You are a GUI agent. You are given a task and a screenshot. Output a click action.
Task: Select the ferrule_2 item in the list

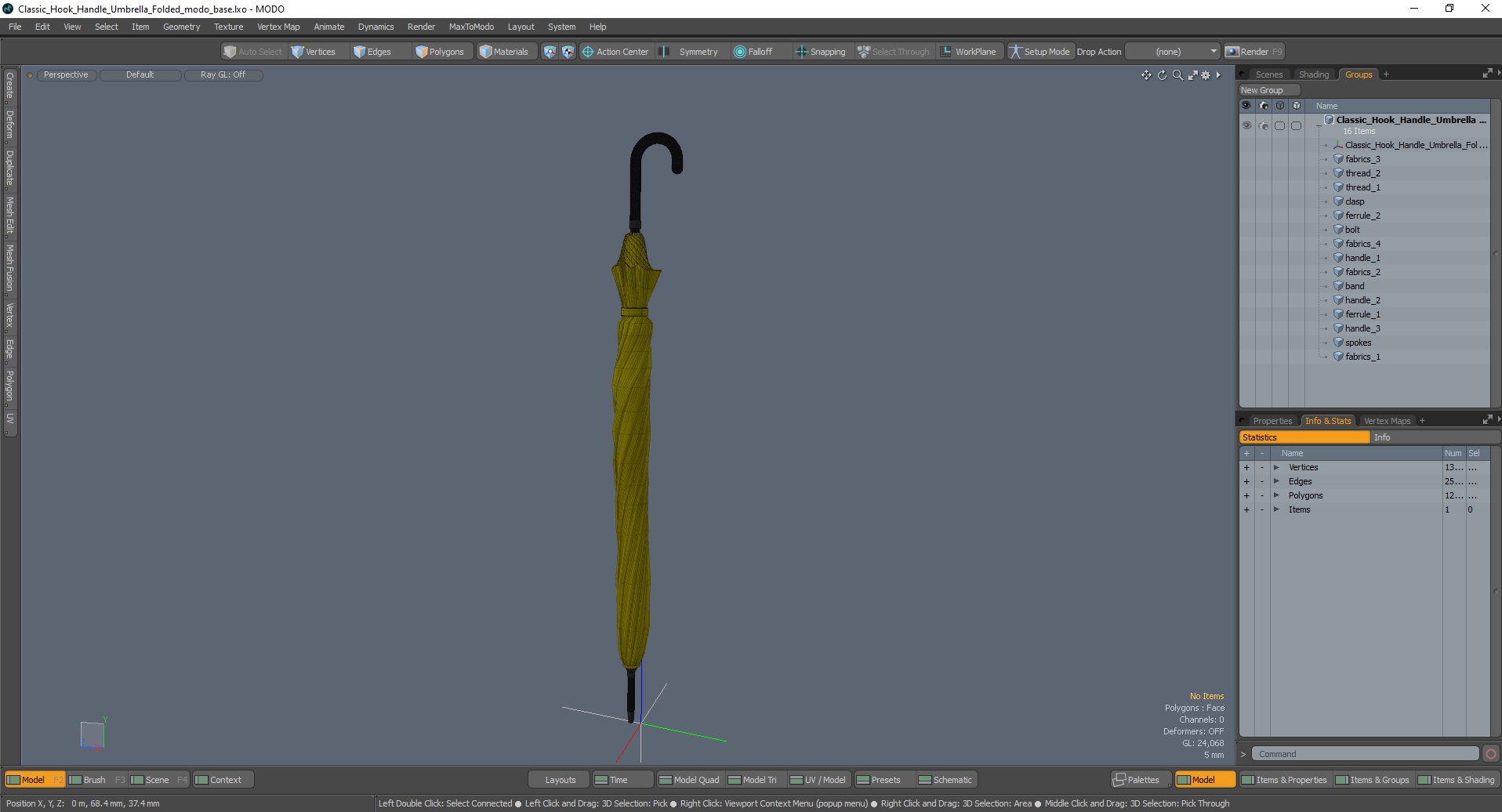(1362, 216)
